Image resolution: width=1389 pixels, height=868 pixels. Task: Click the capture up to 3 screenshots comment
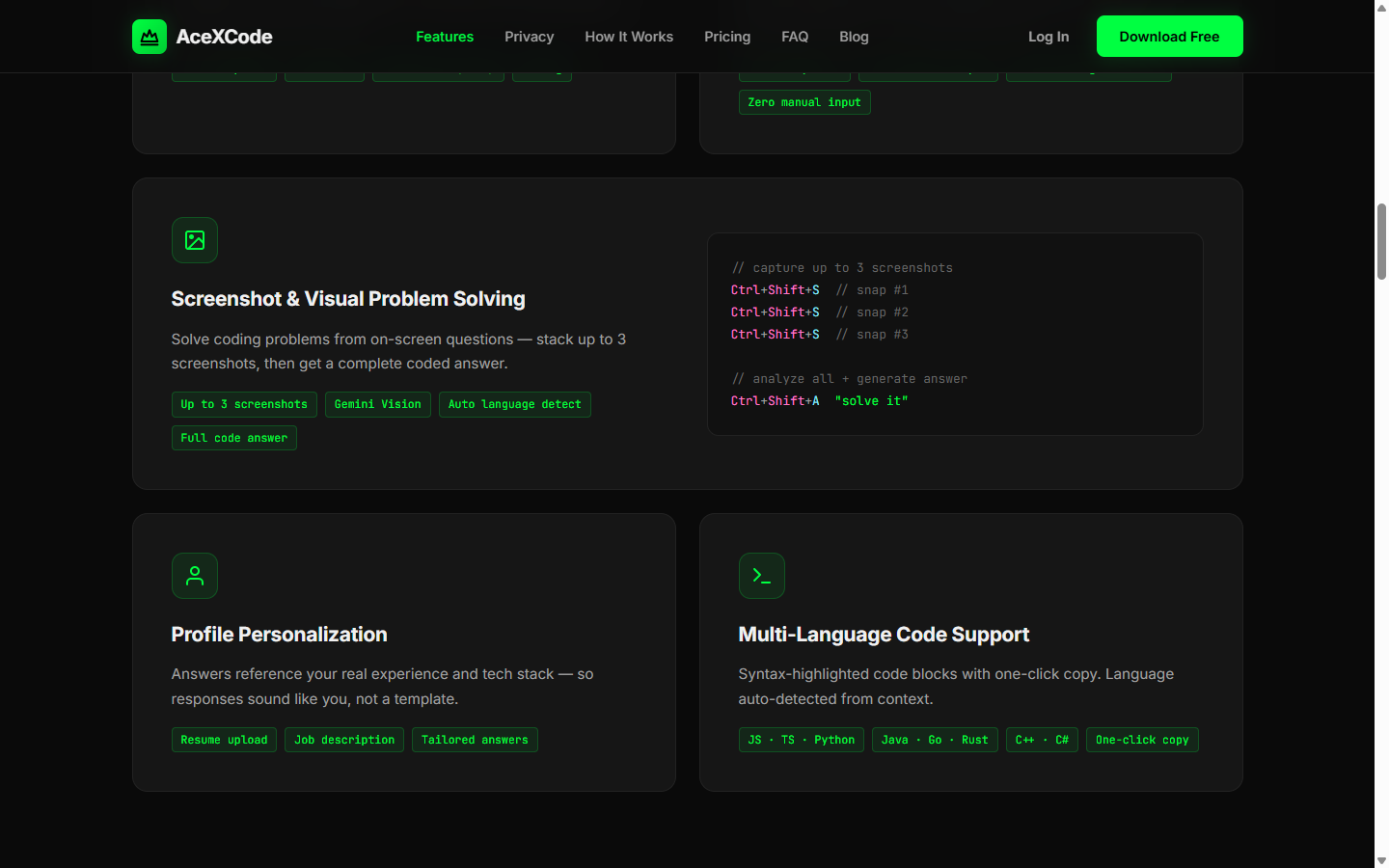(842, 268)
